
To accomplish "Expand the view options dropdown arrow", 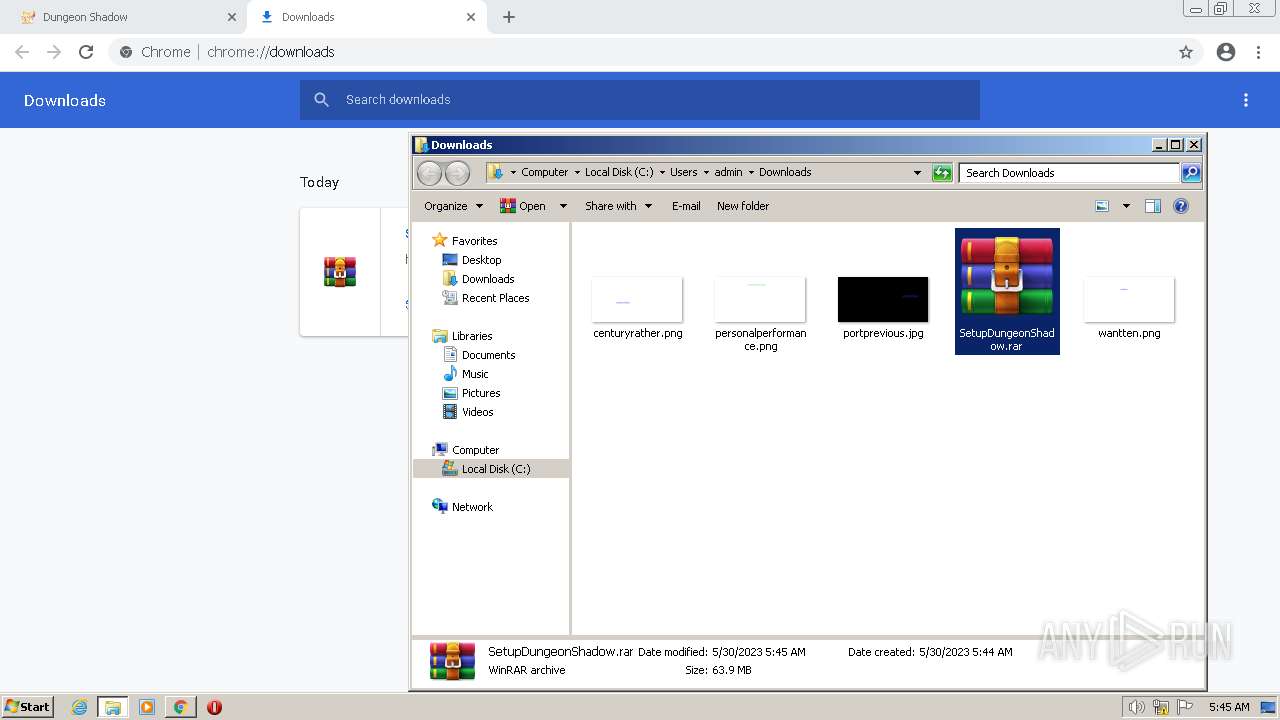I will (x=1126, y=206).
